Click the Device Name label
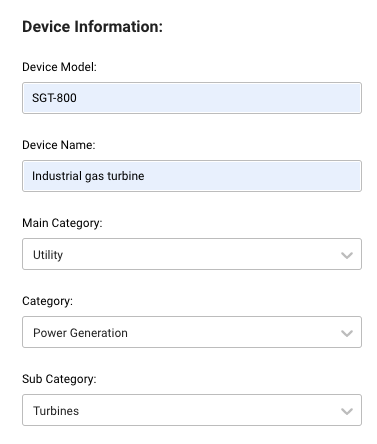 (59, 145)
